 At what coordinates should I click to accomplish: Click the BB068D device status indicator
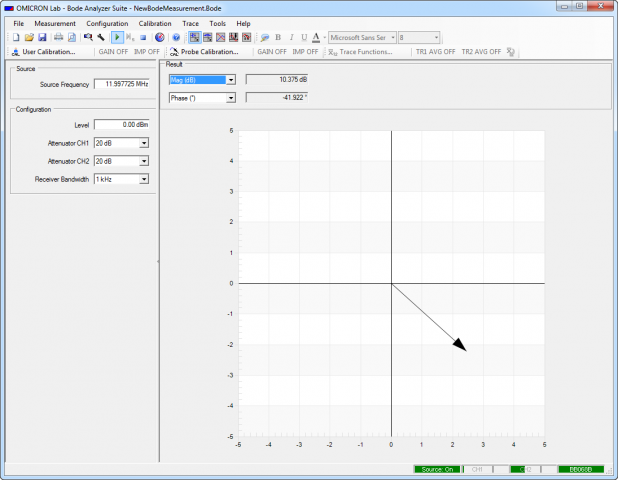click(x=581, y=469)
